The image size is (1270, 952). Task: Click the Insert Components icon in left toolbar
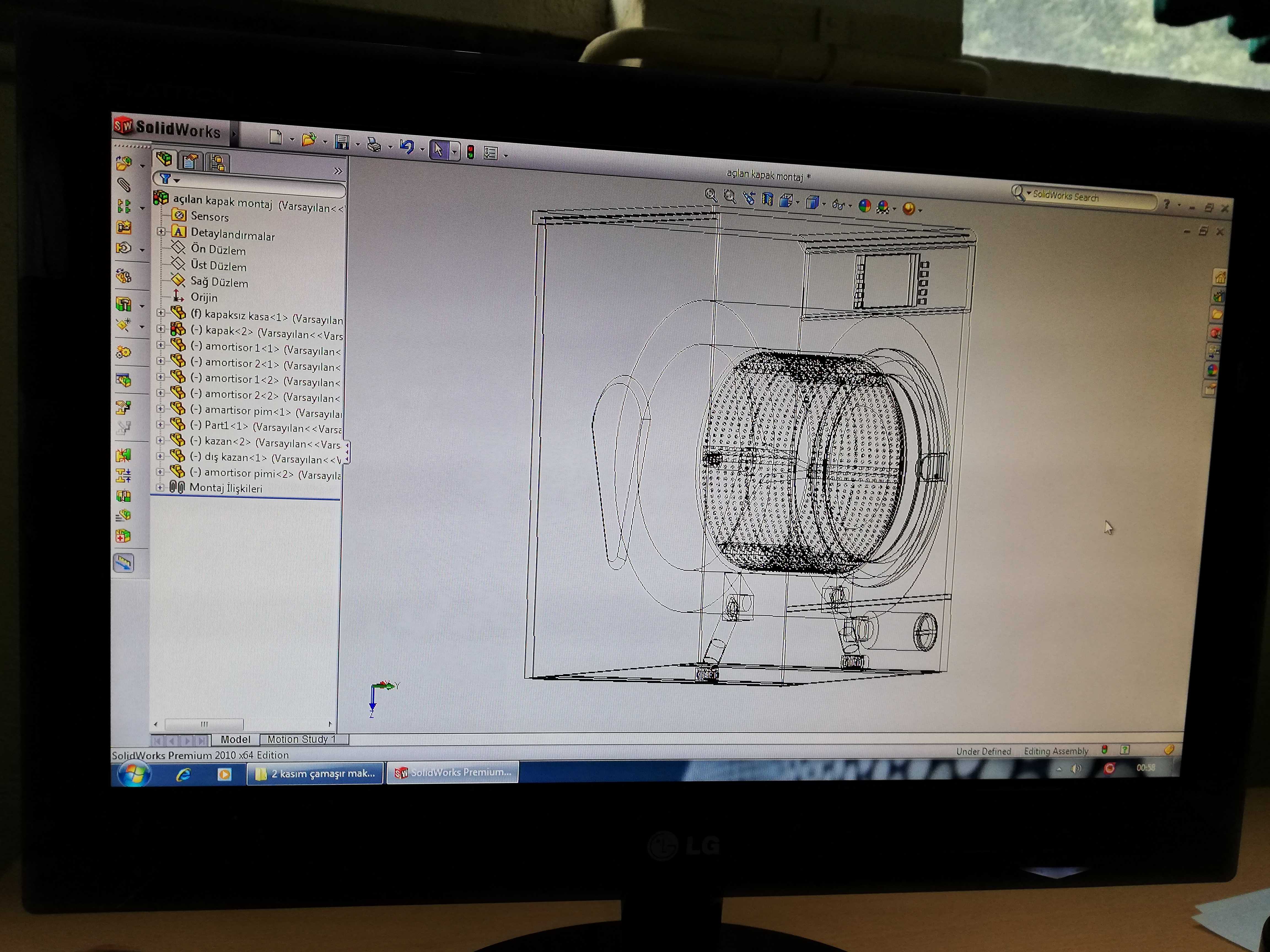click(124, 164)
